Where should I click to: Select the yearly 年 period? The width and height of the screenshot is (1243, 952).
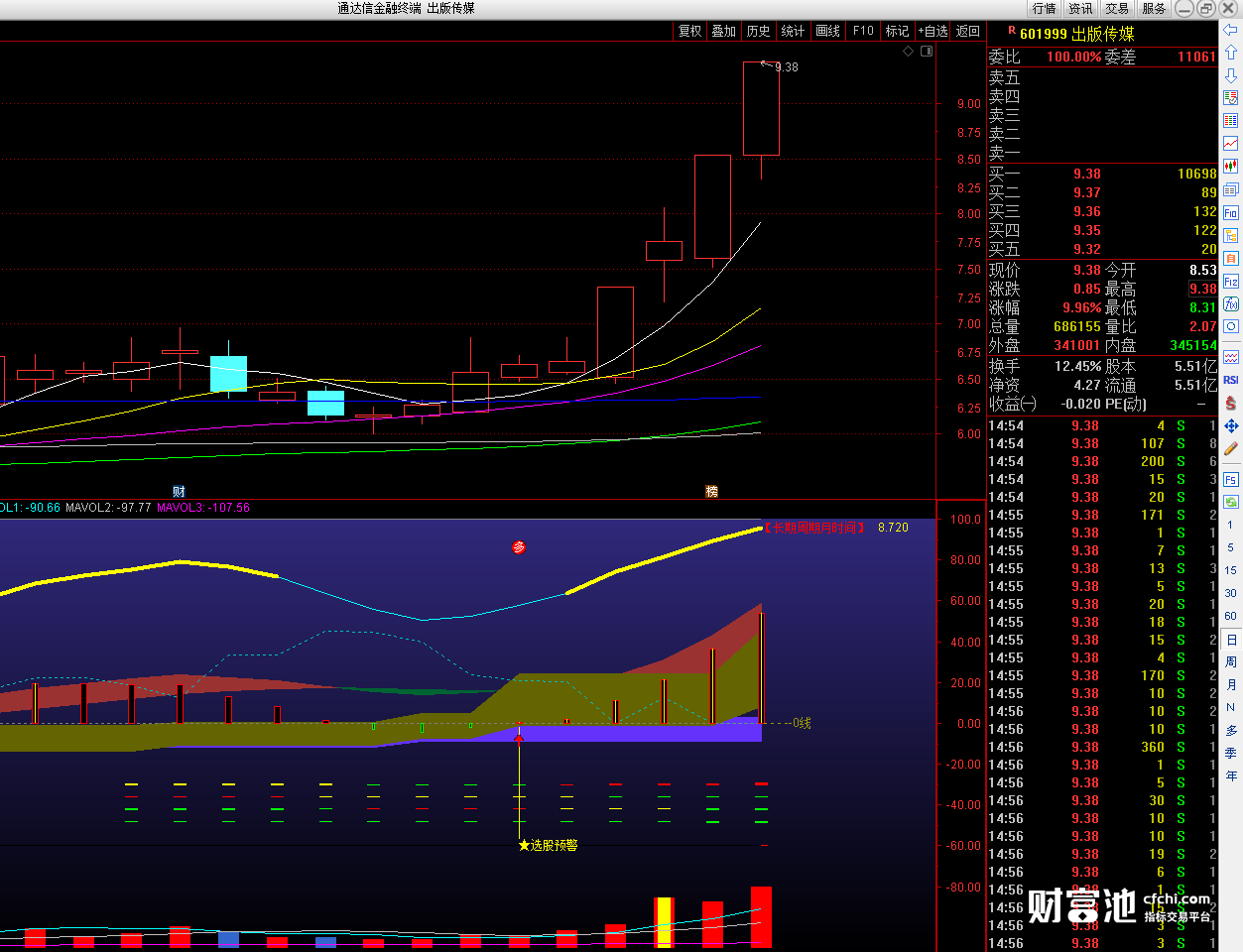click(x=1231, y=776)
